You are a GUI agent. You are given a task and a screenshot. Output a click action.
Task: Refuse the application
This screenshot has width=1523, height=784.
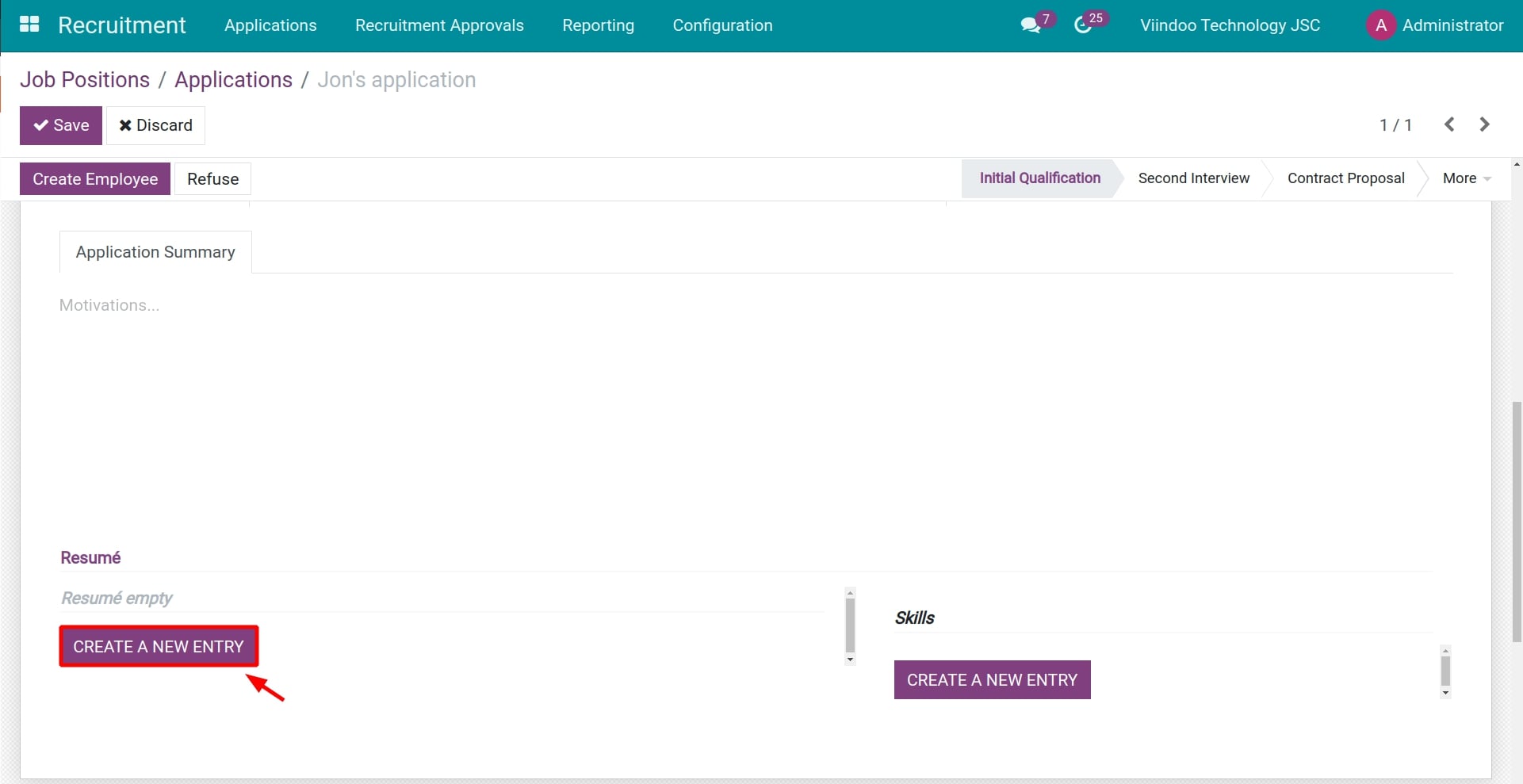coord(212,179)
